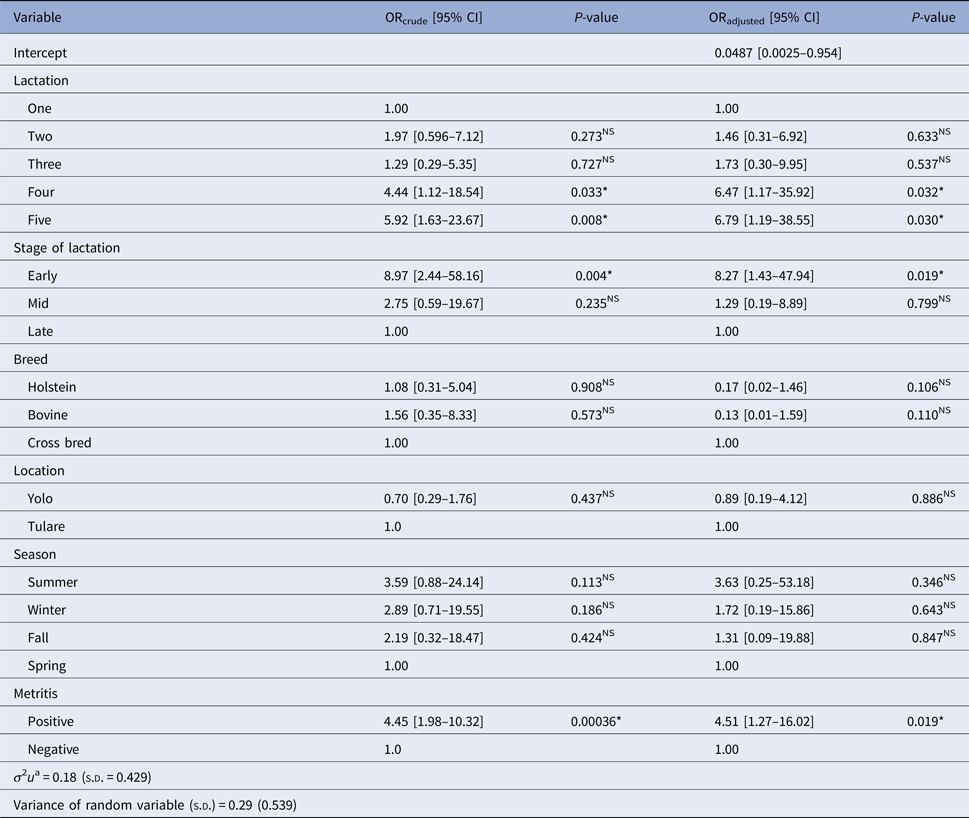
Task: Click the P-value 0.00036 for Metritis Positive
Action: point(598,721)
